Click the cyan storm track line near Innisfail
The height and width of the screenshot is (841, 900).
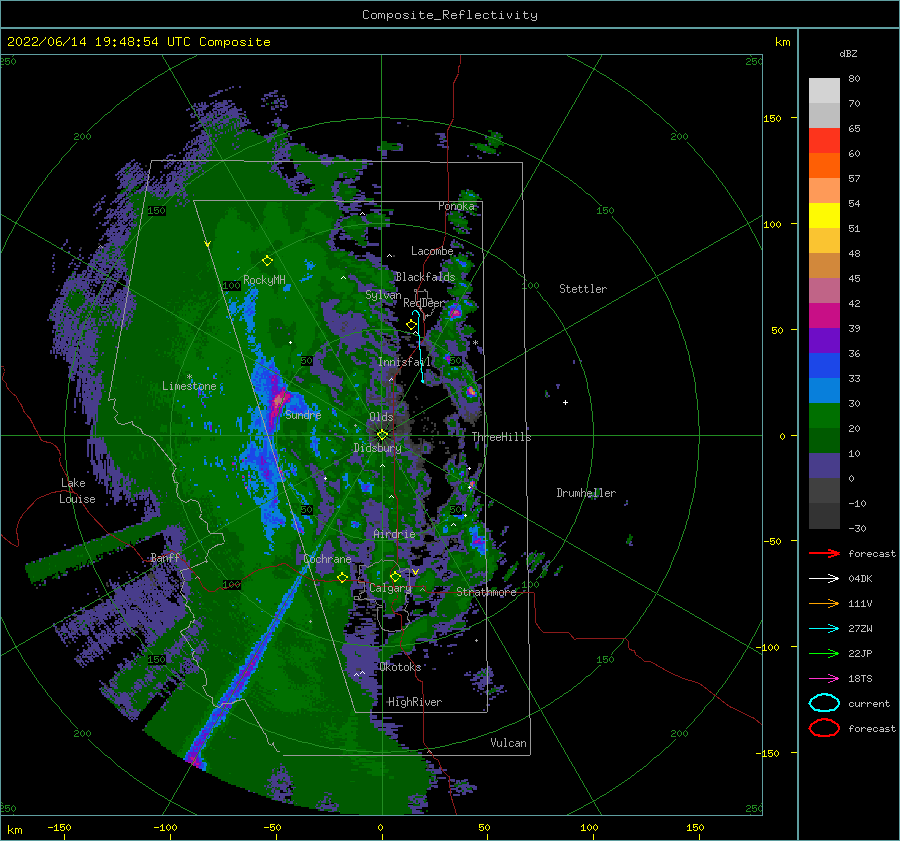pyautogui.click(x=420, y=347)
